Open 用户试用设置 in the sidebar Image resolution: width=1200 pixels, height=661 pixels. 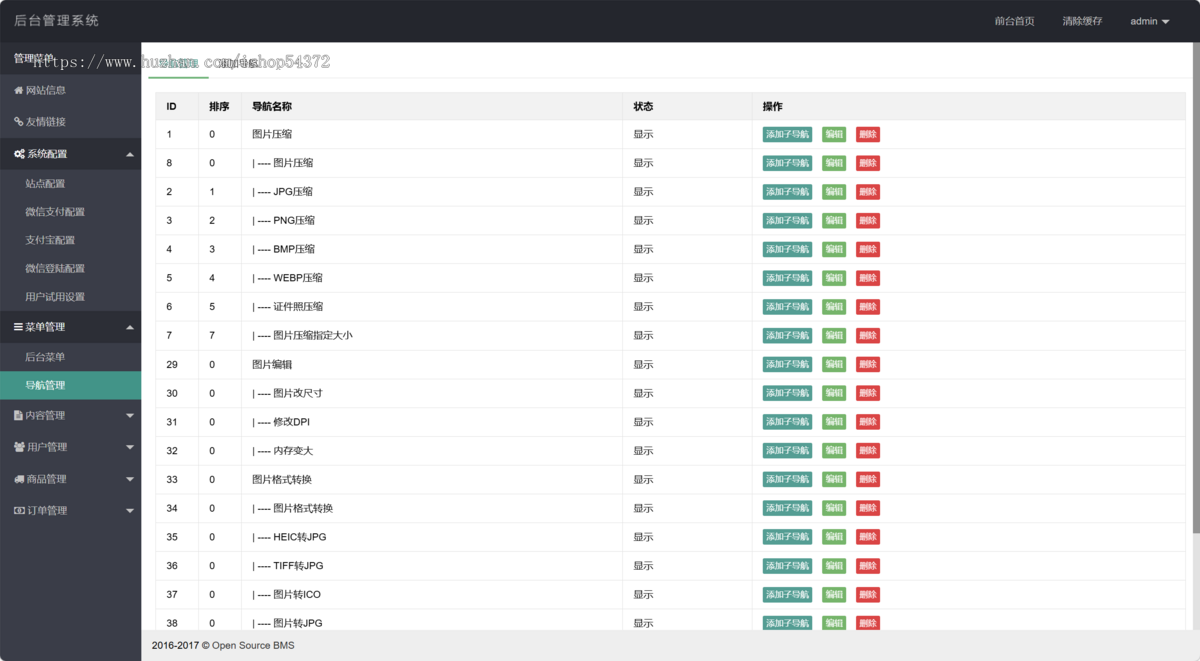point(70,296)
